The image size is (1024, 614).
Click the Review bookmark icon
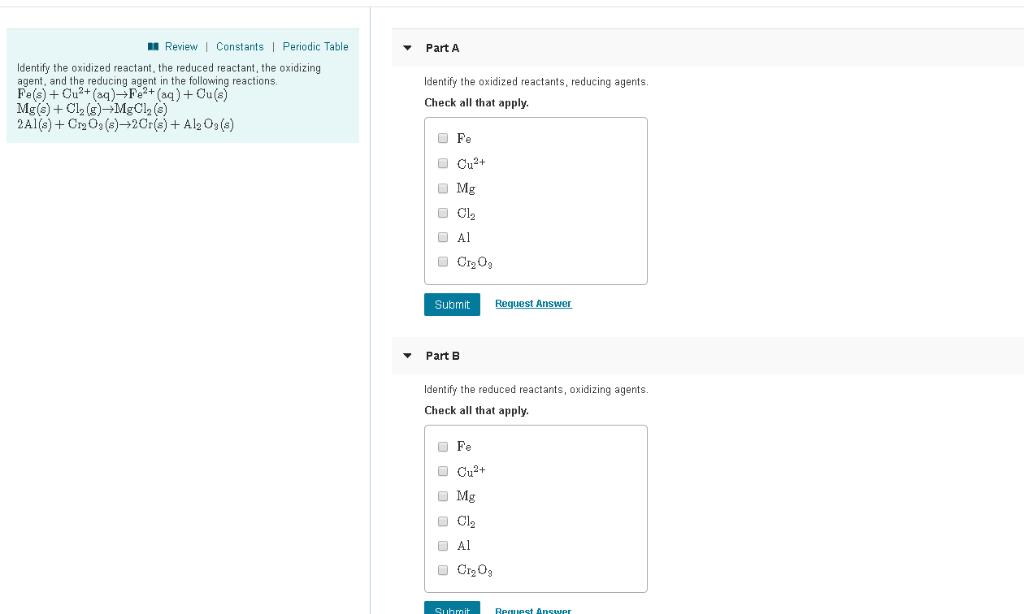pyautogui.click(x=152, y=46)
